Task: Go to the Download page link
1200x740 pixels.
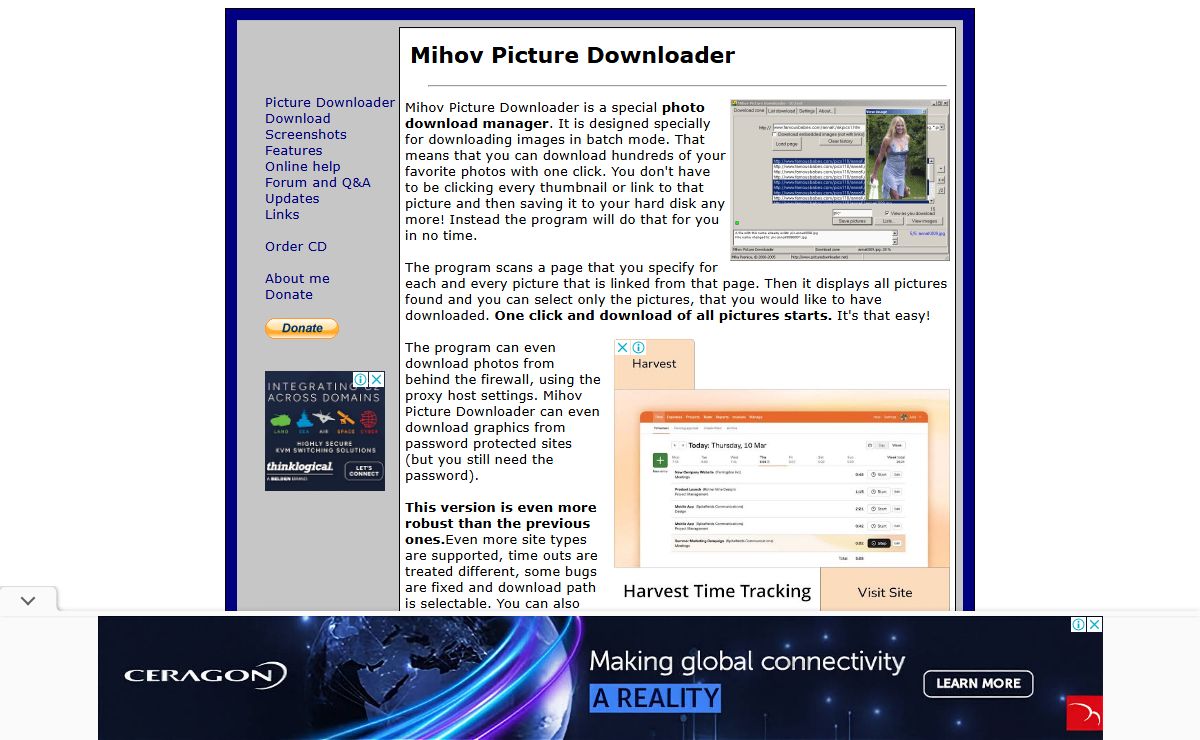Action: [298, 119]
